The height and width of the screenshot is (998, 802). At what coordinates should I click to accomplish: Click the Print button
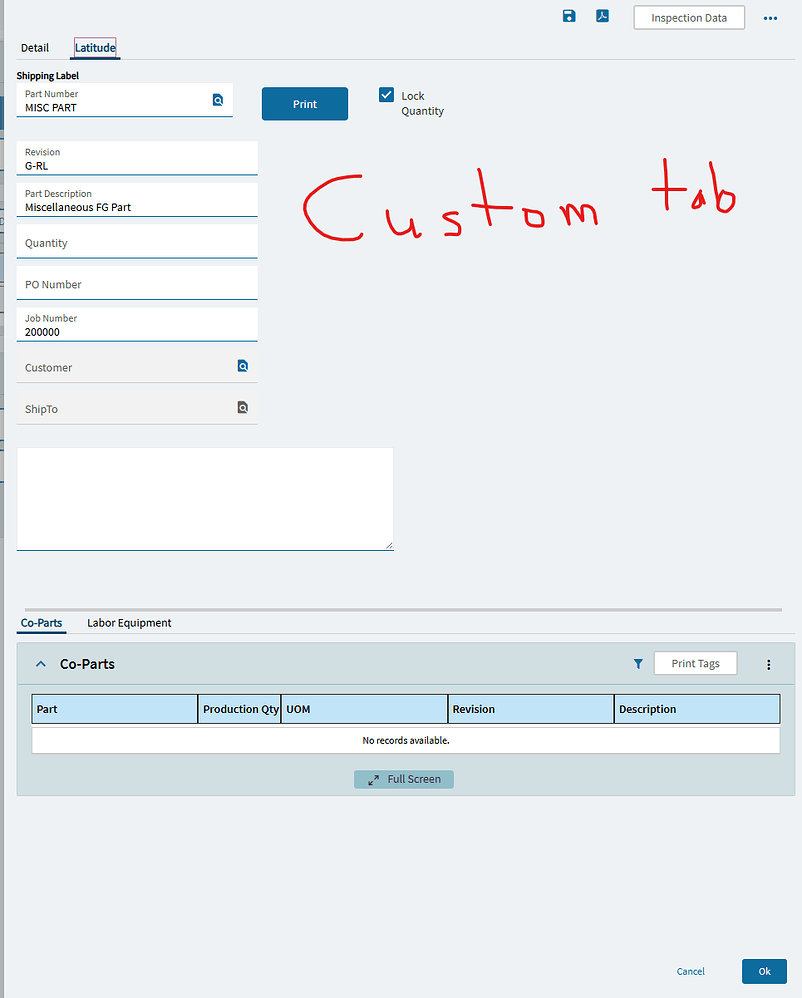tap(304, 103)
